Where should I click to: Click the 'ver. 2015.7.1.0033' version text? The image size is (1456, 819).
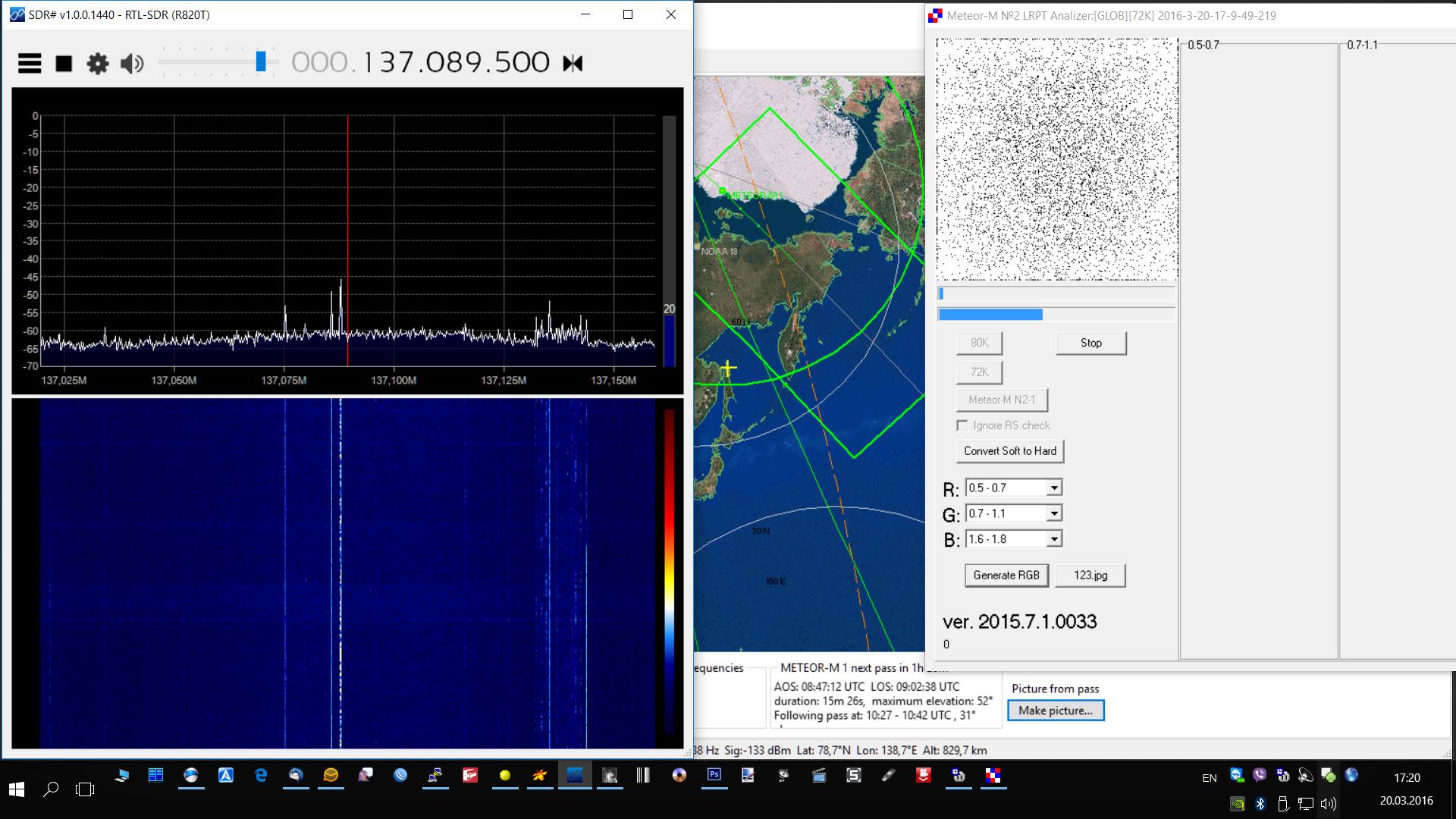(x=1019, y=622)
